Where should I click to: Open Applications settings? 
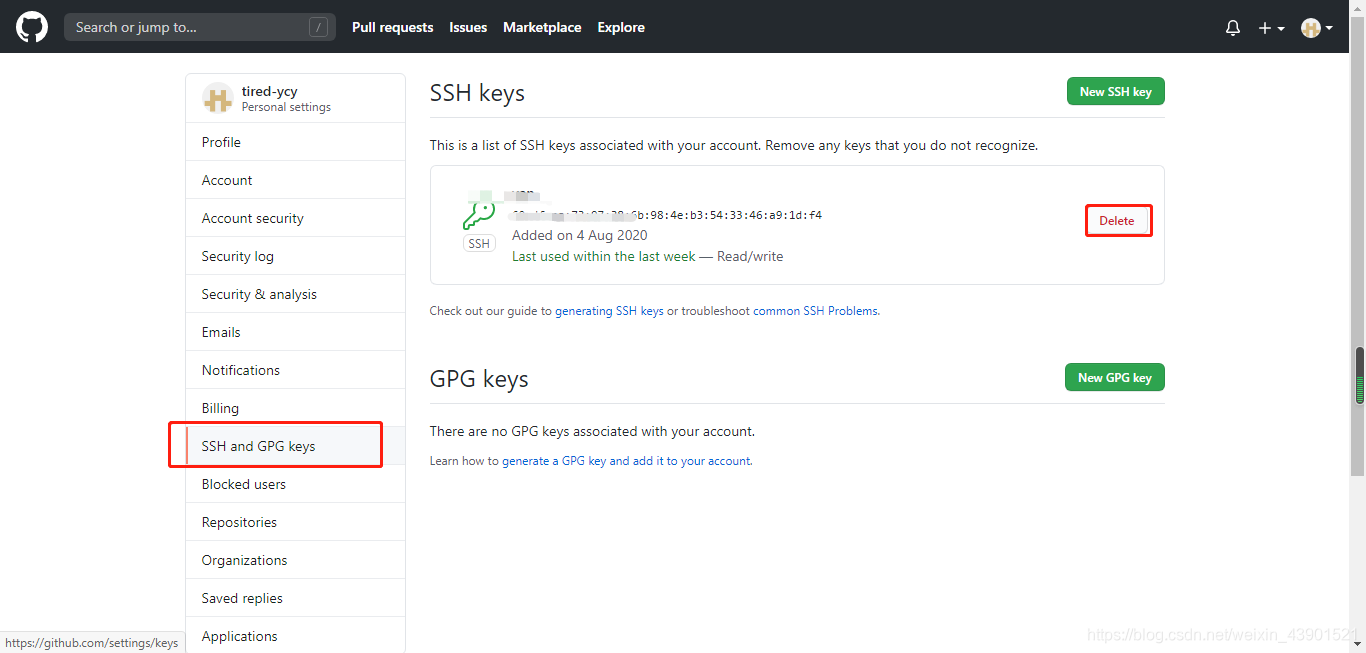tap(295, 636)
